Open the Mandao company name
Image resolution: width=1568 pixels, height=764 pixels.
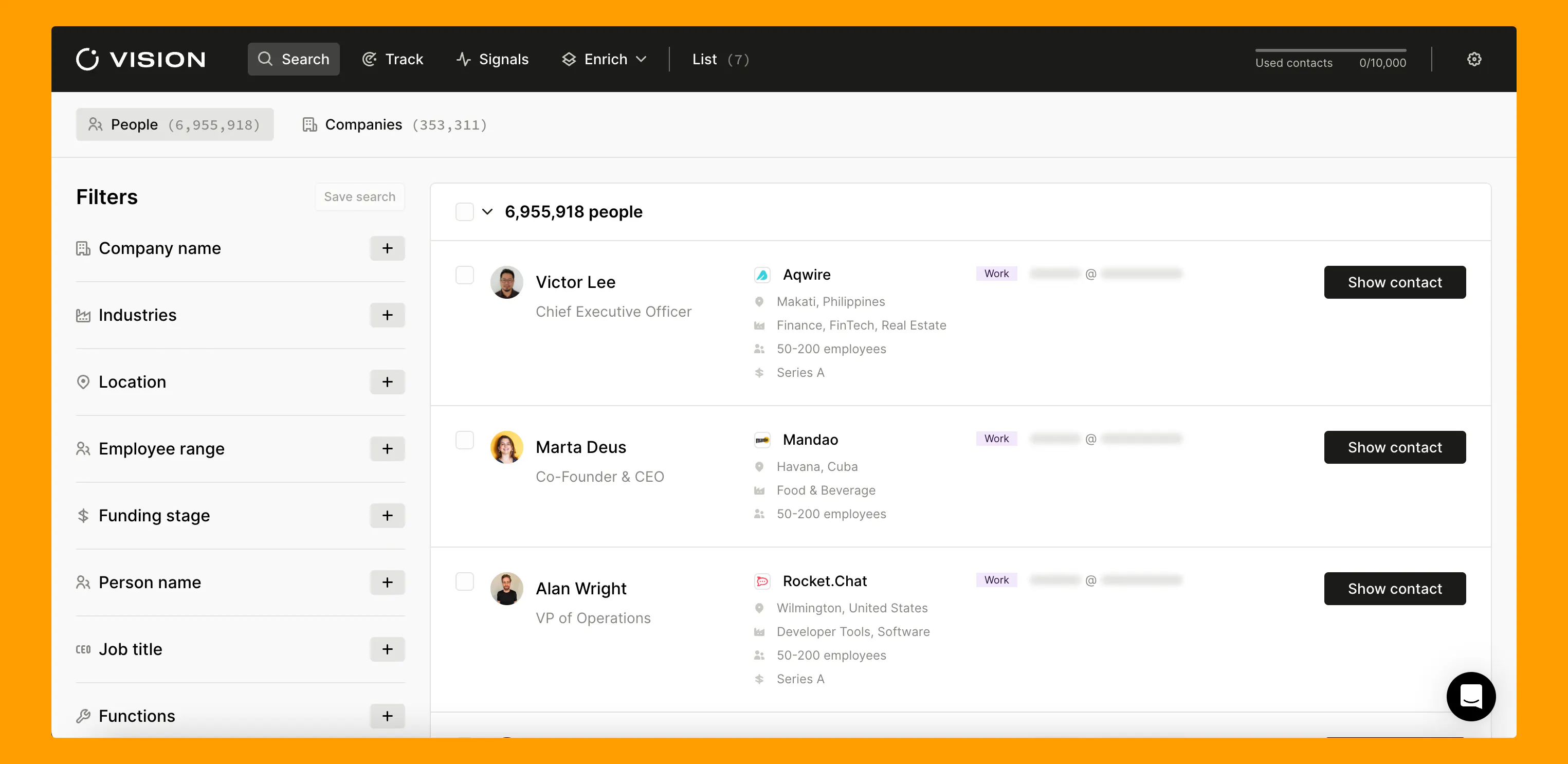pyautogui.click(x=810, y=440)
